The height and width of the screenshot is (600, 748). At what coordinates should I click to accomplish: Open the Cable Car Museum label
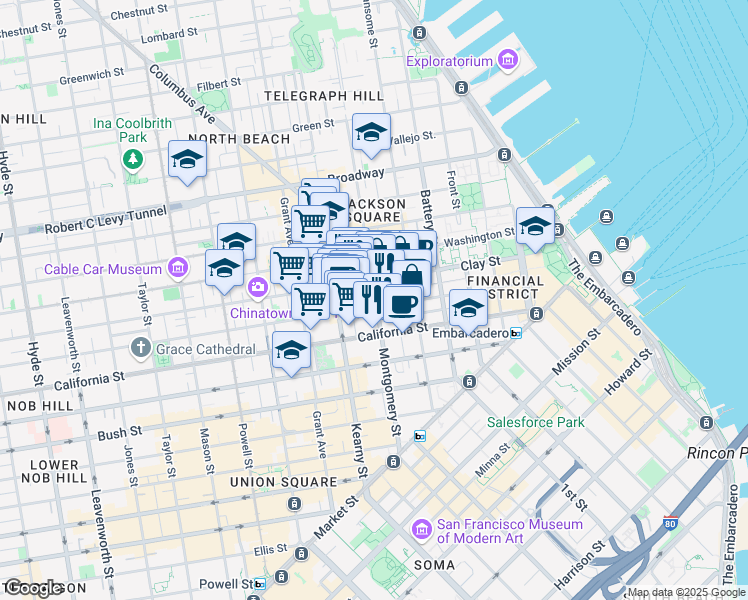103,269
